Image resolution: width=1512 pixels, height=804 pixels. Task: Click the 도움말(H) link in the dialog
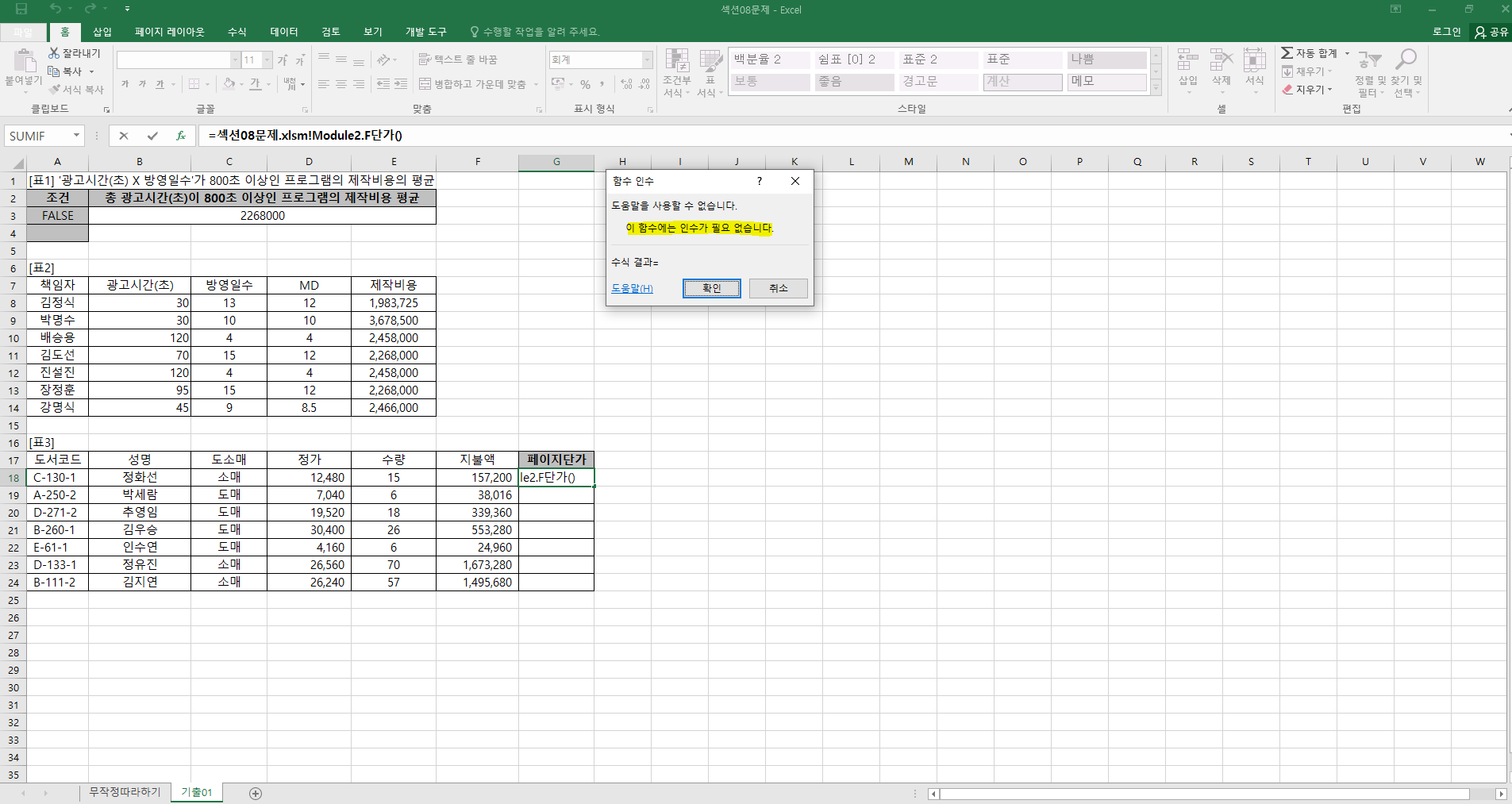point(632,288)
